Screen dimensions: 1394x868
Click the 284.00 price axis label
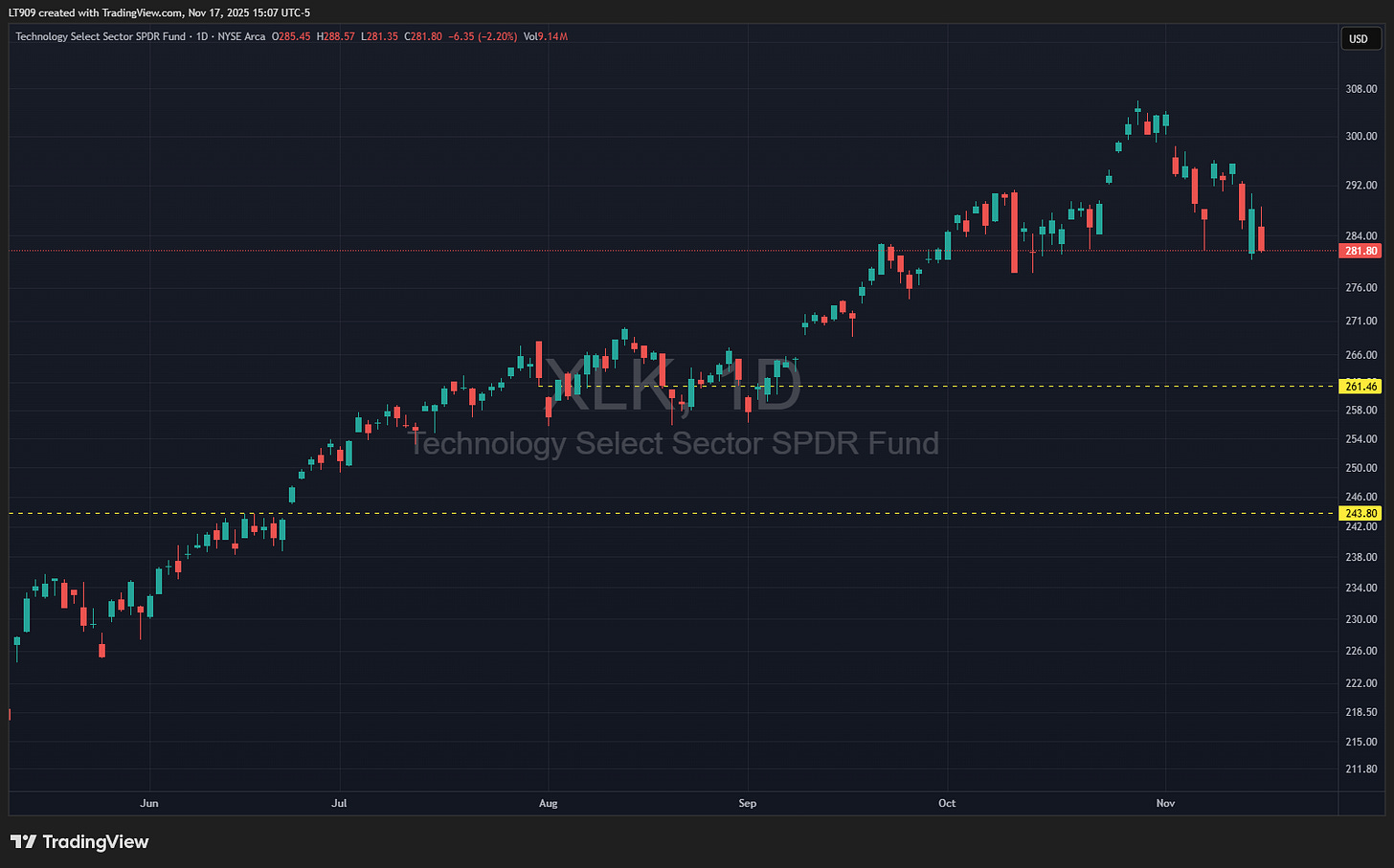1361,235
